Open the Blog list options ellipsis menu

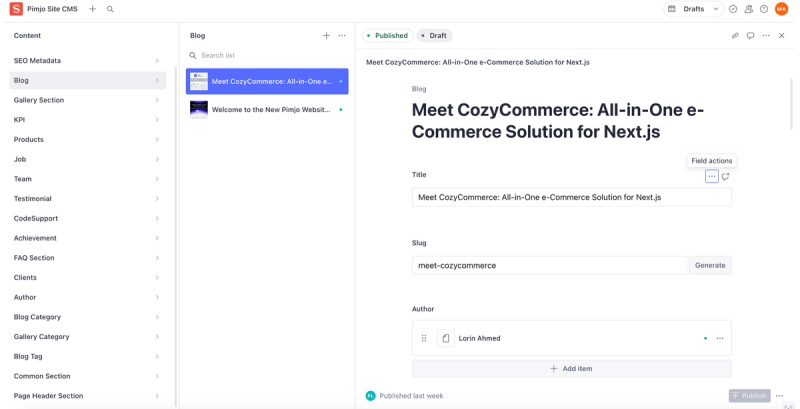(342, 36)
